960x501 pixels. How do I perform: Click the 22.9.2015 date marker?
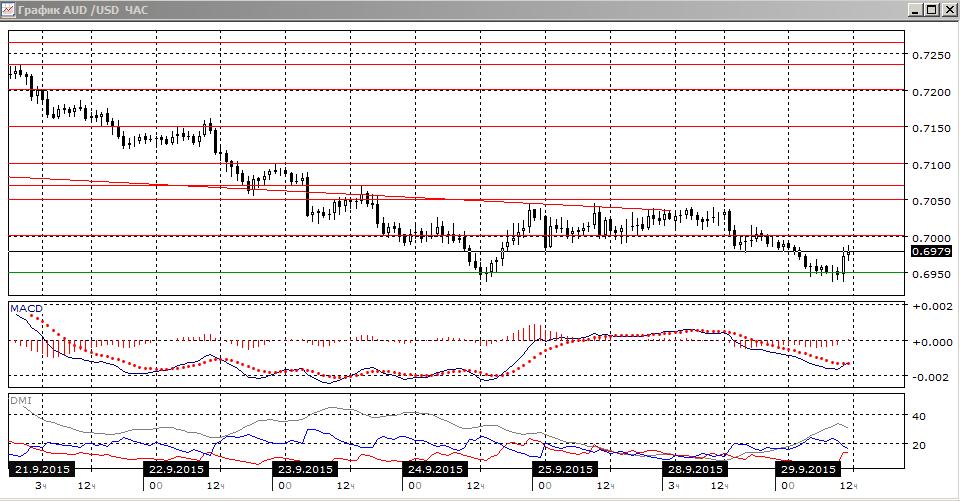click(x=176, y=469)
